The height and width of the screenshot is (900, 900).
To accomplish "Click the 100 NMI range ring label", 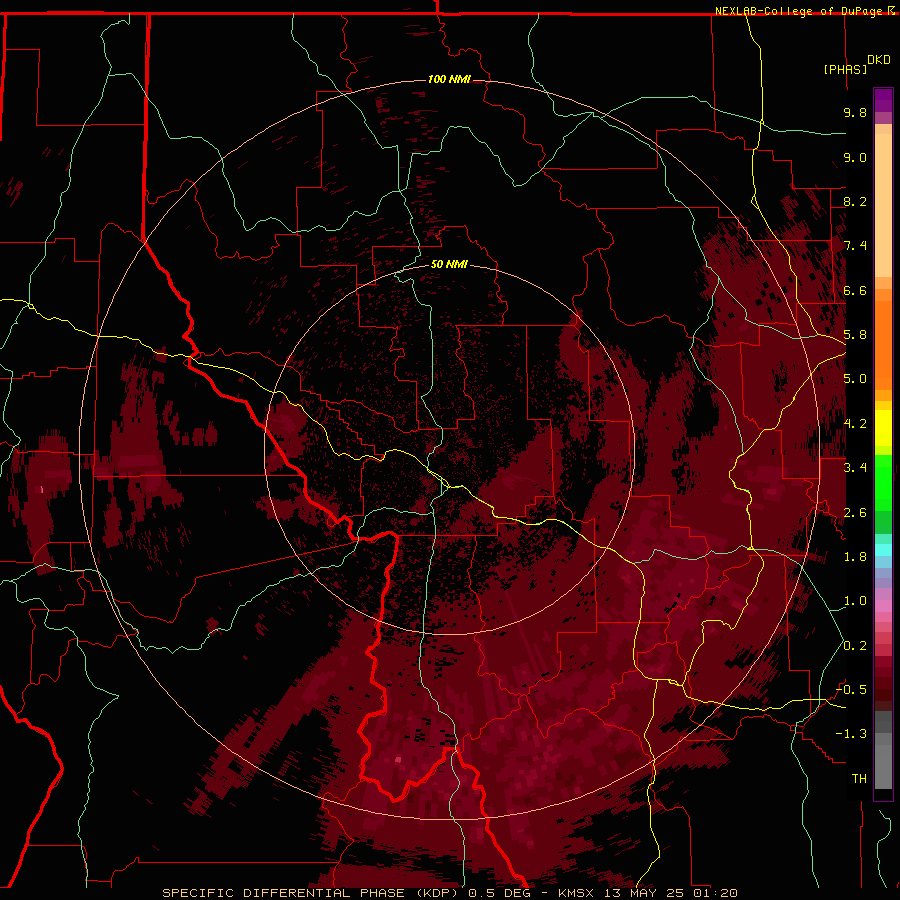I will [449, 79].
